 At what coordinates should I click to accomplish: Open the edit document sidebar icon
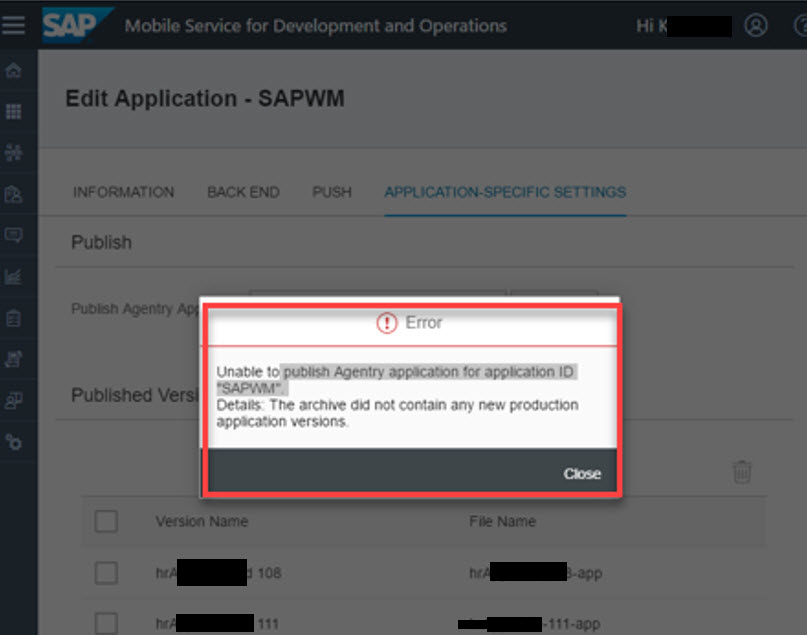[x=13, y=359]
